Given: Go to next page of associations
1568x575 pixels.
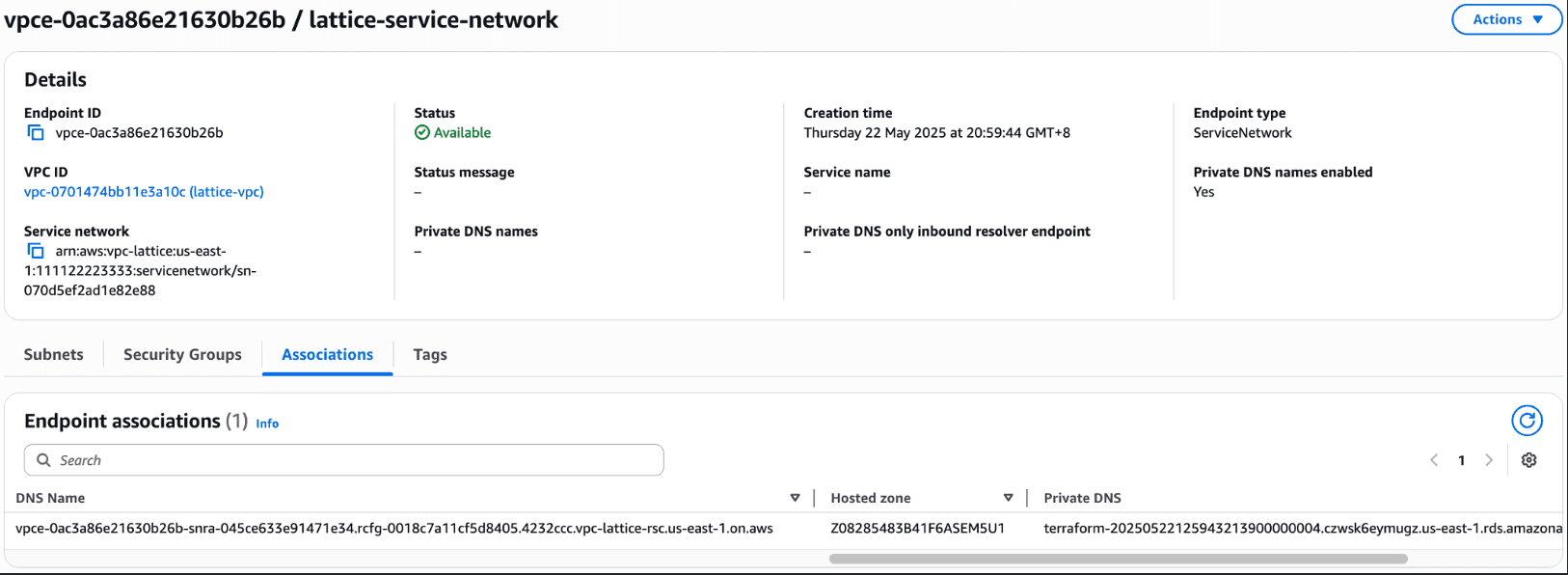Looking at the screenshot, I should [x=1489, y=460].
